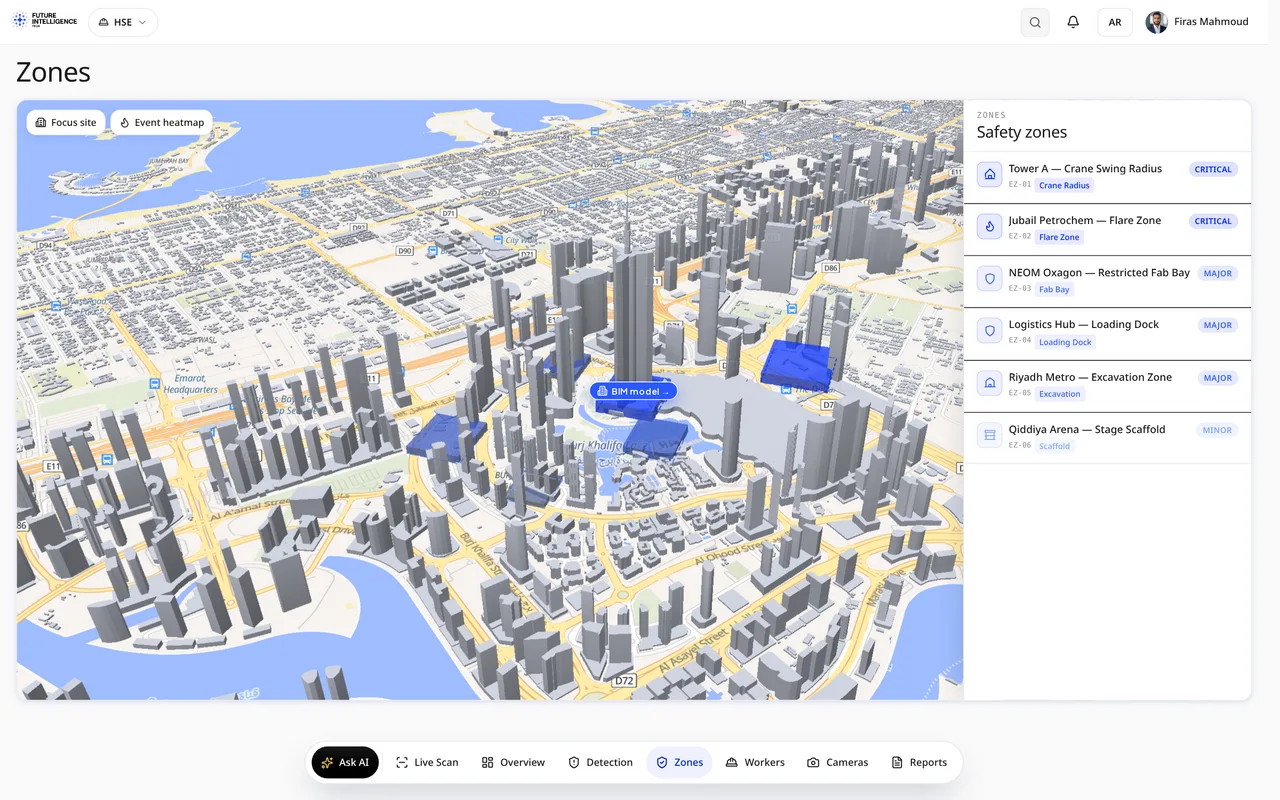Click the Scaffold tag

1054,446
